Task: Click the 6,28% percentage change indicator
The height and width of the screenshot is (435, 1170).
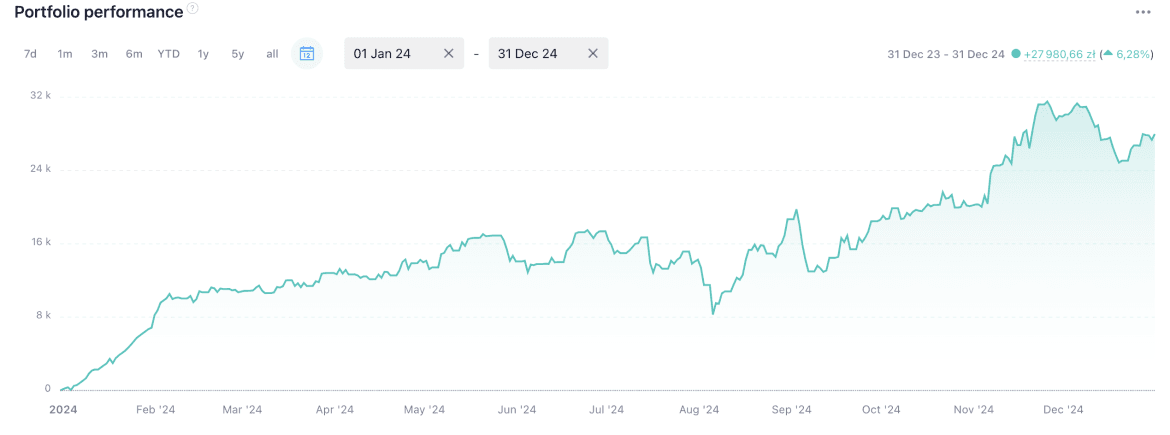Action: click(1132, 54)
